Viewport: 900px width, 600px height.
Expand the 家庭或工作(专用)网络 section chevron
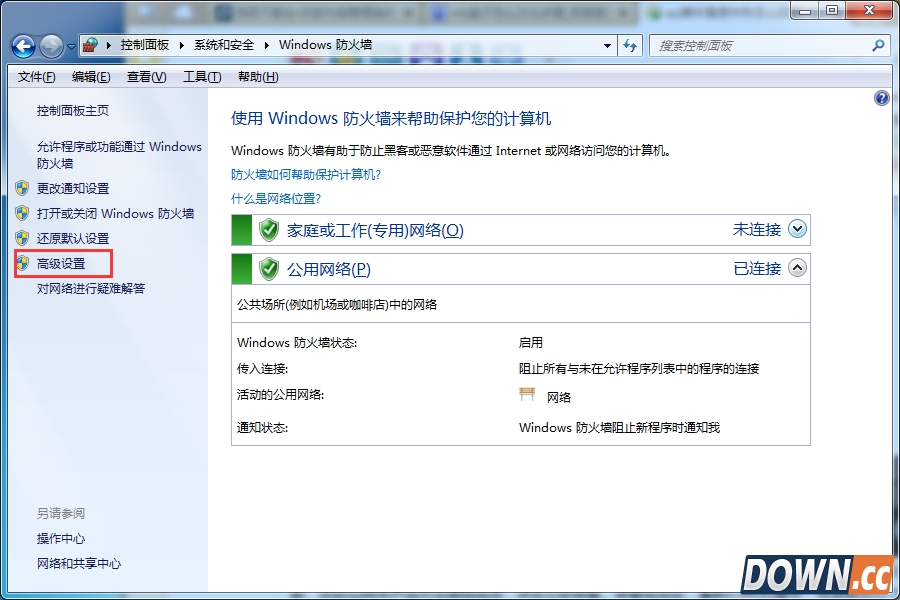[x=797, y=229]
